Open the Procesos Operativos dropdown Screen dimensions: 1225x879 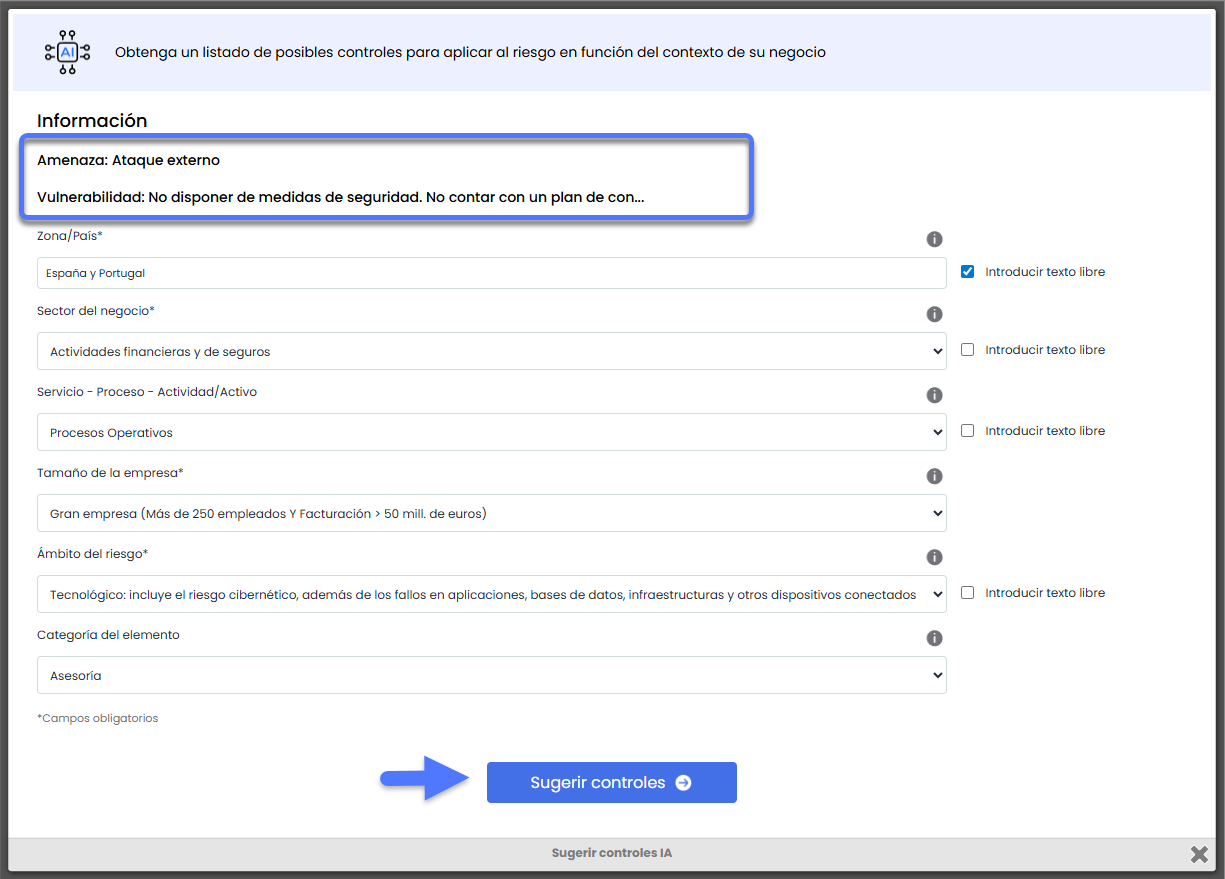click(491, 432)
